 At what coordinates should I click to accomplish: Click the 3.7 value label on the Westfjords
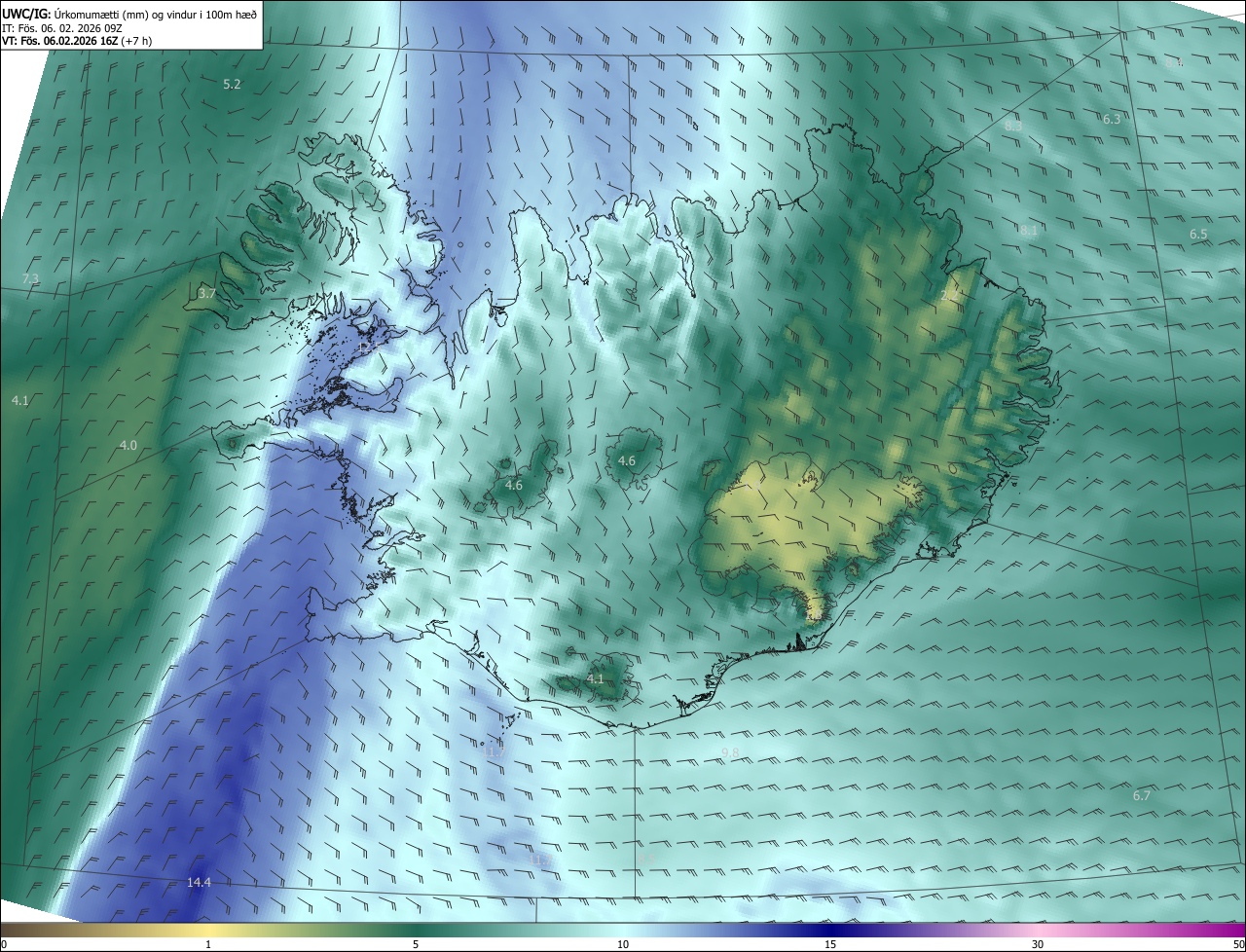click(206, 293)
